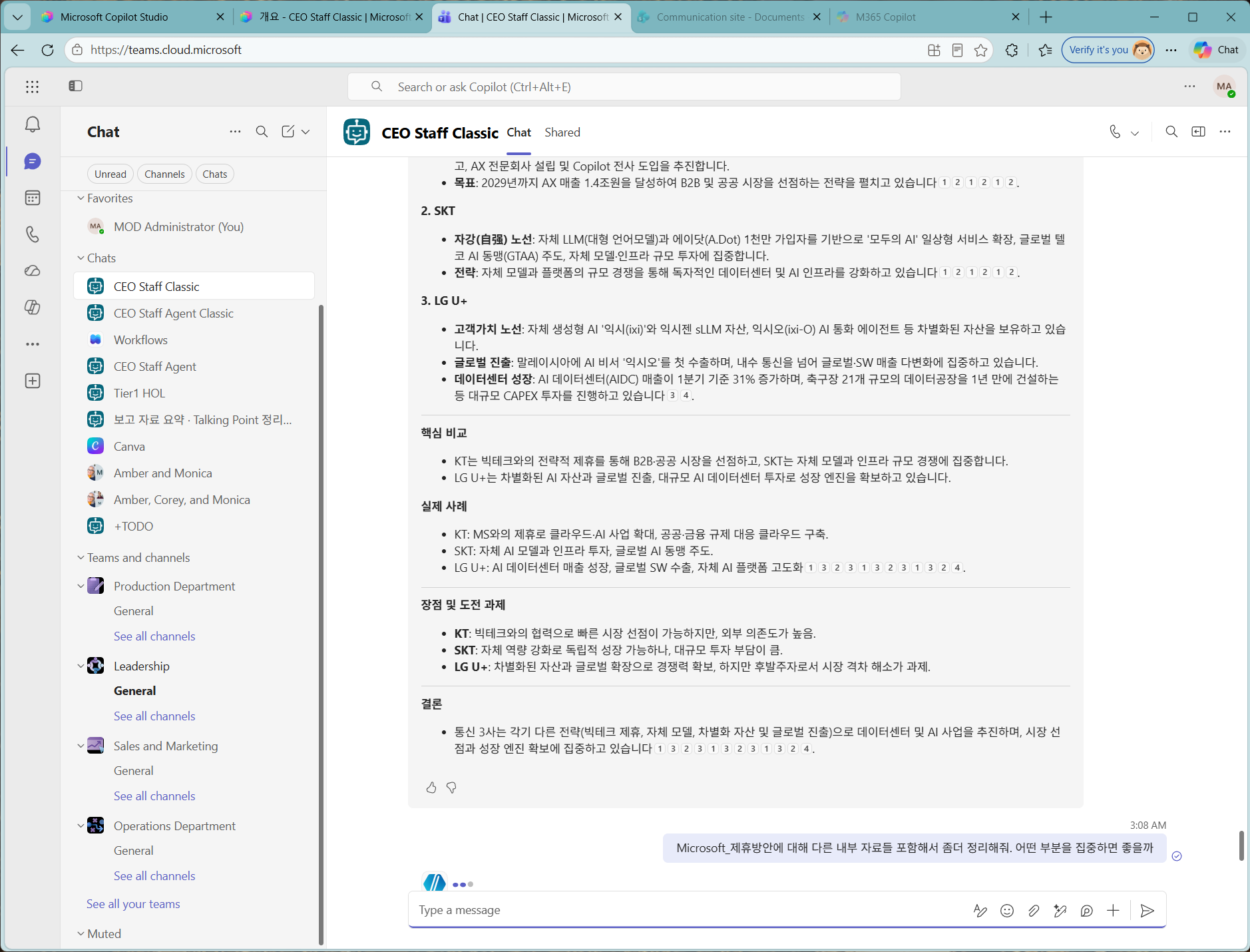Open the CEO Staff Agent Classic chat
The image size is (1250, 952).
[x=194, y=313]
